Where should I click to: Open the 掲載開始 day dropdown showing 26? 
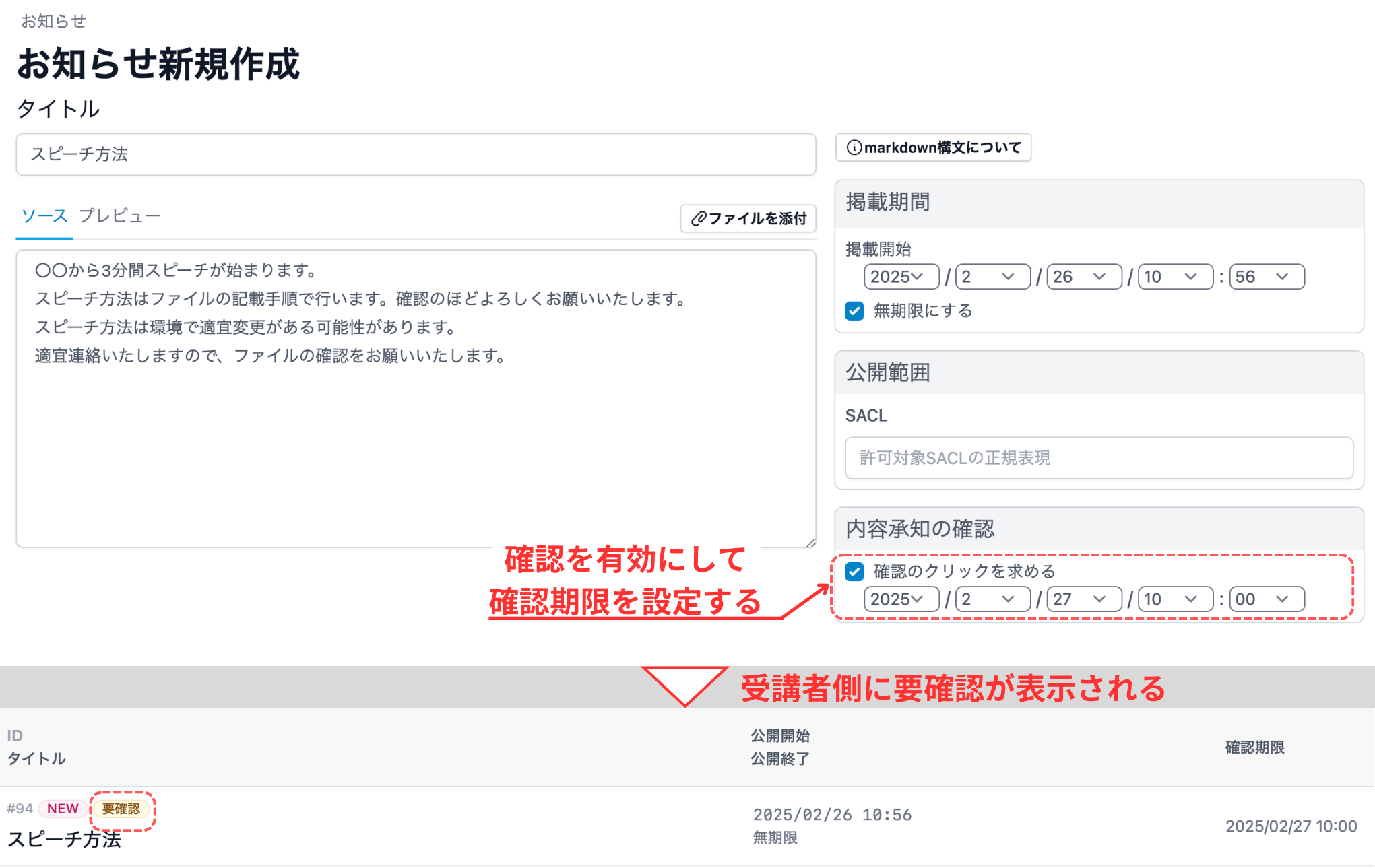click(x=1083, y=276)
